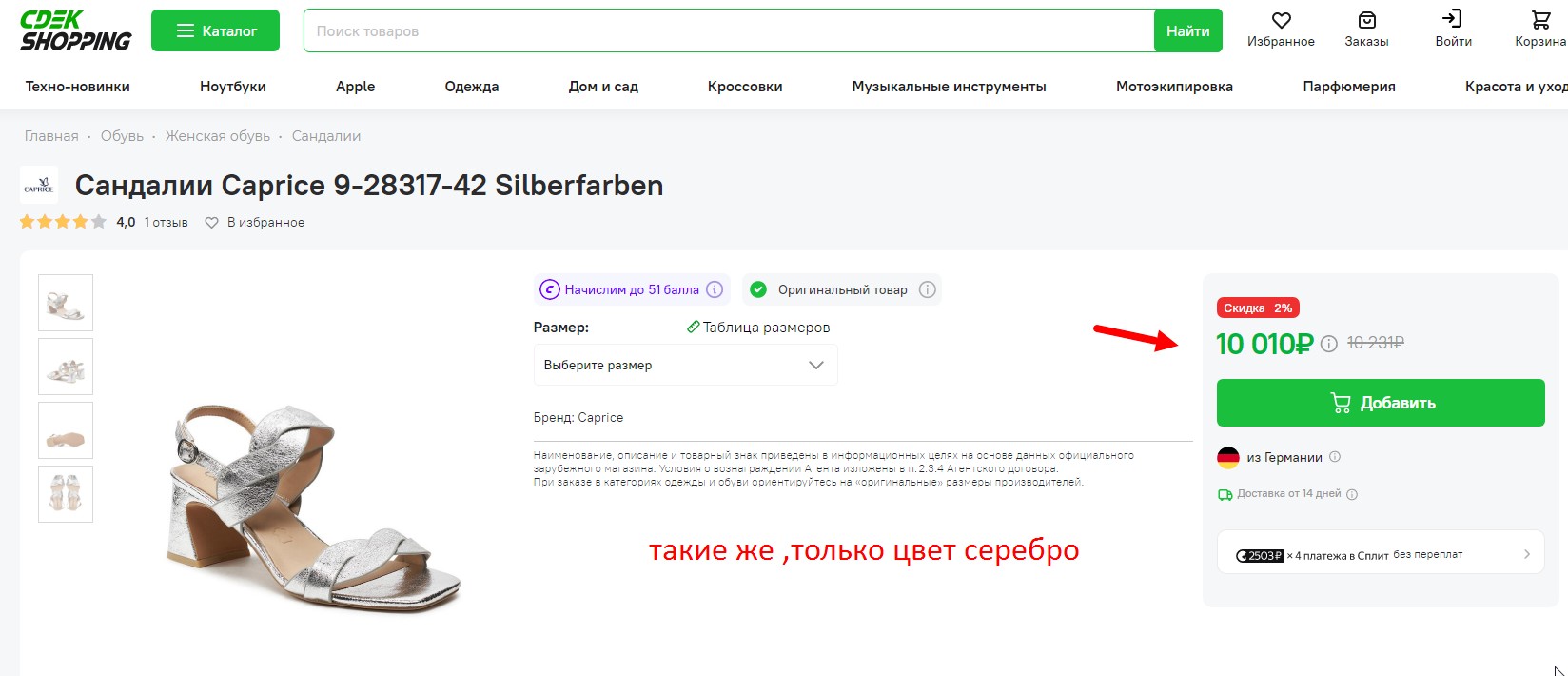Open the Каталог menu button

tap(216, 31)
